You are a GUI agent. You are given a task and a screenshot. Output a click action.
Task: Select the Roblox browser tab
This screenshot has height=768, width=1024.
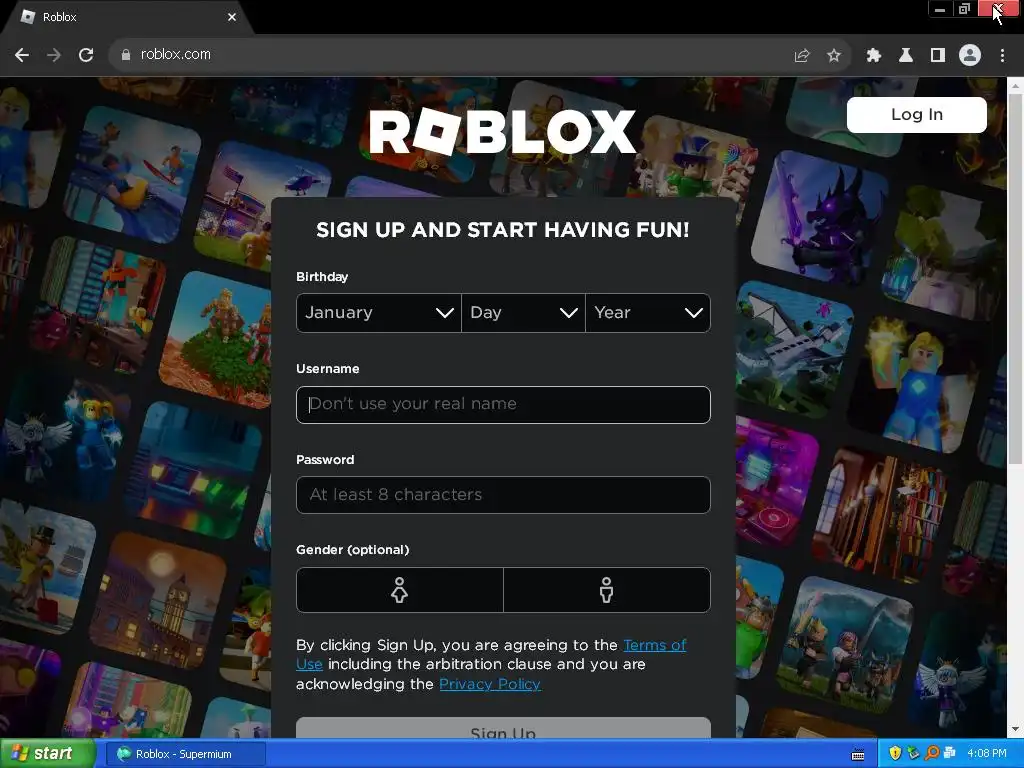coord(127,17)
